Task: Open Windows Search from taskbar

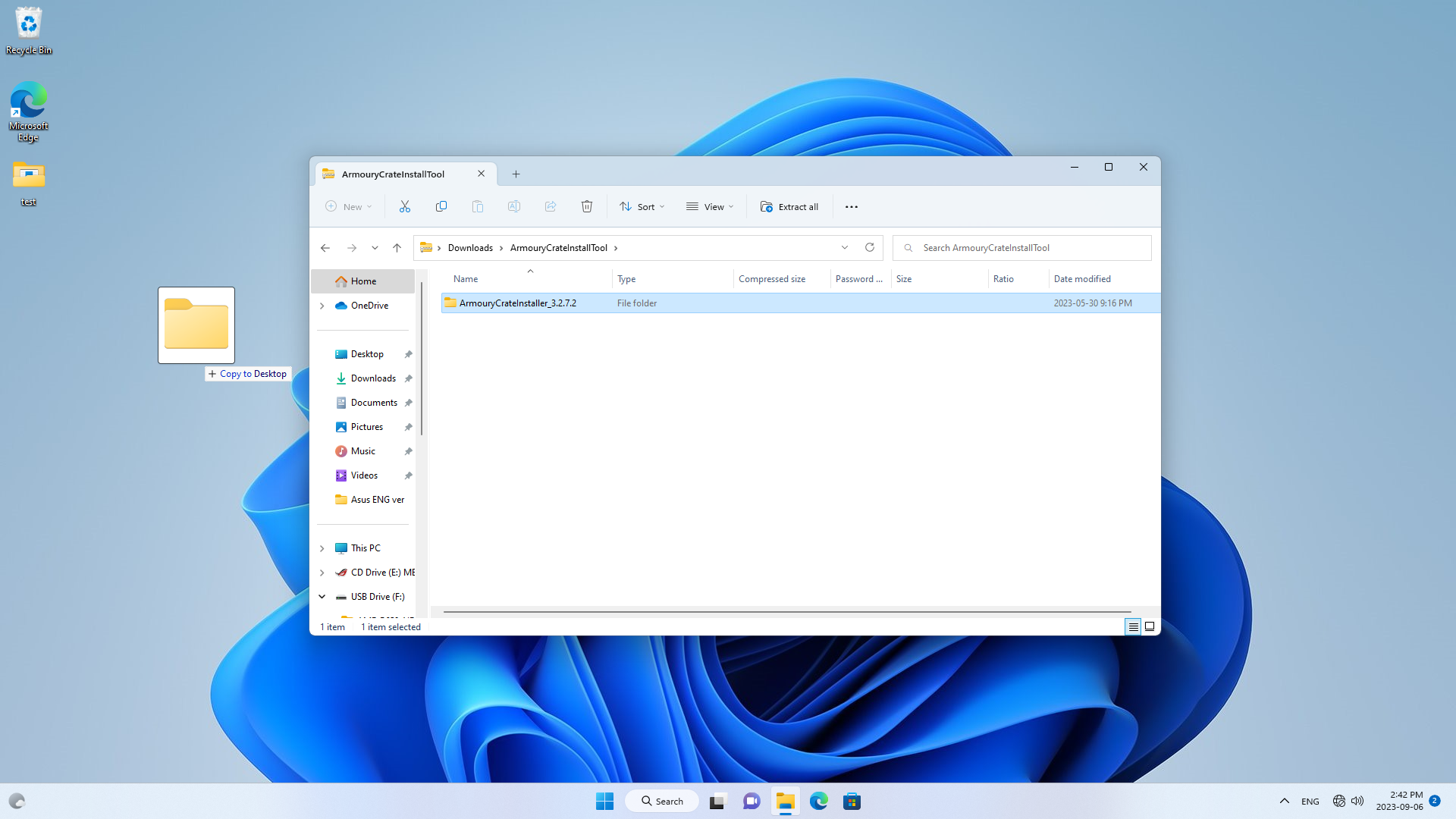Action: click(661, 801)
